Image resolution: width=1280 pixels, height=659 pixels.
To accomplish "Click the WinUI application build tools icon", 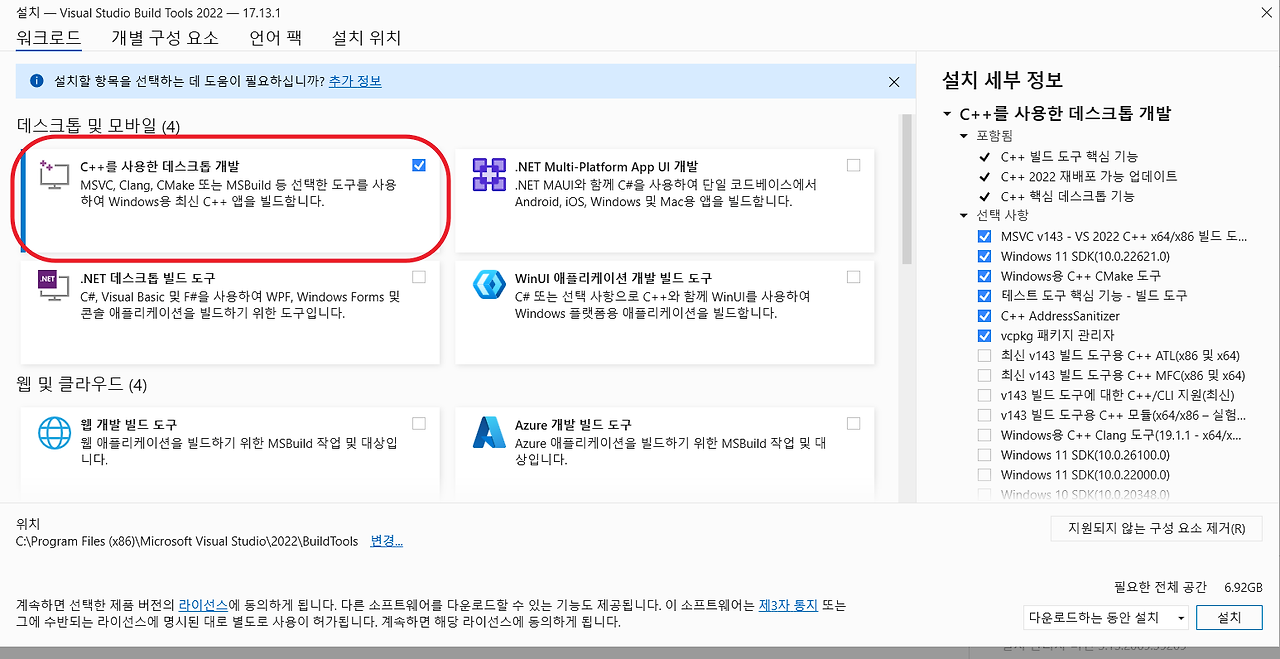I will (490, 286).
